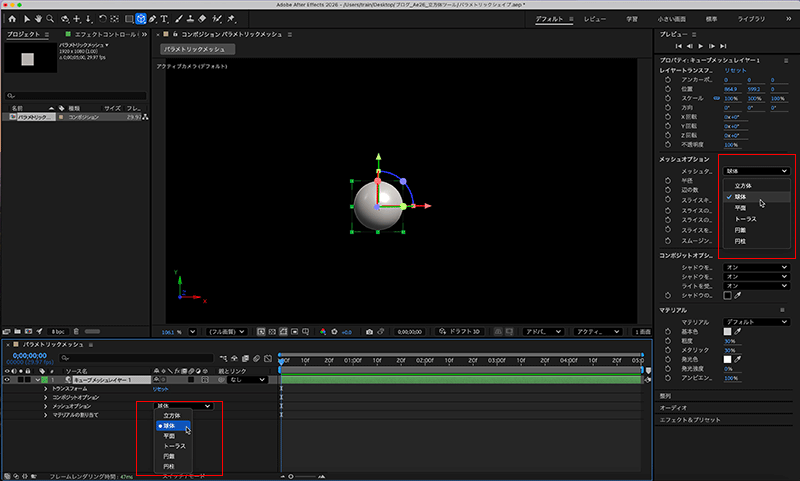Toggle visibility eye of キューブメッシュレイヤー 1
Image resolution: width=800 pixels, height=481 pixels.
tap(9, 380)
